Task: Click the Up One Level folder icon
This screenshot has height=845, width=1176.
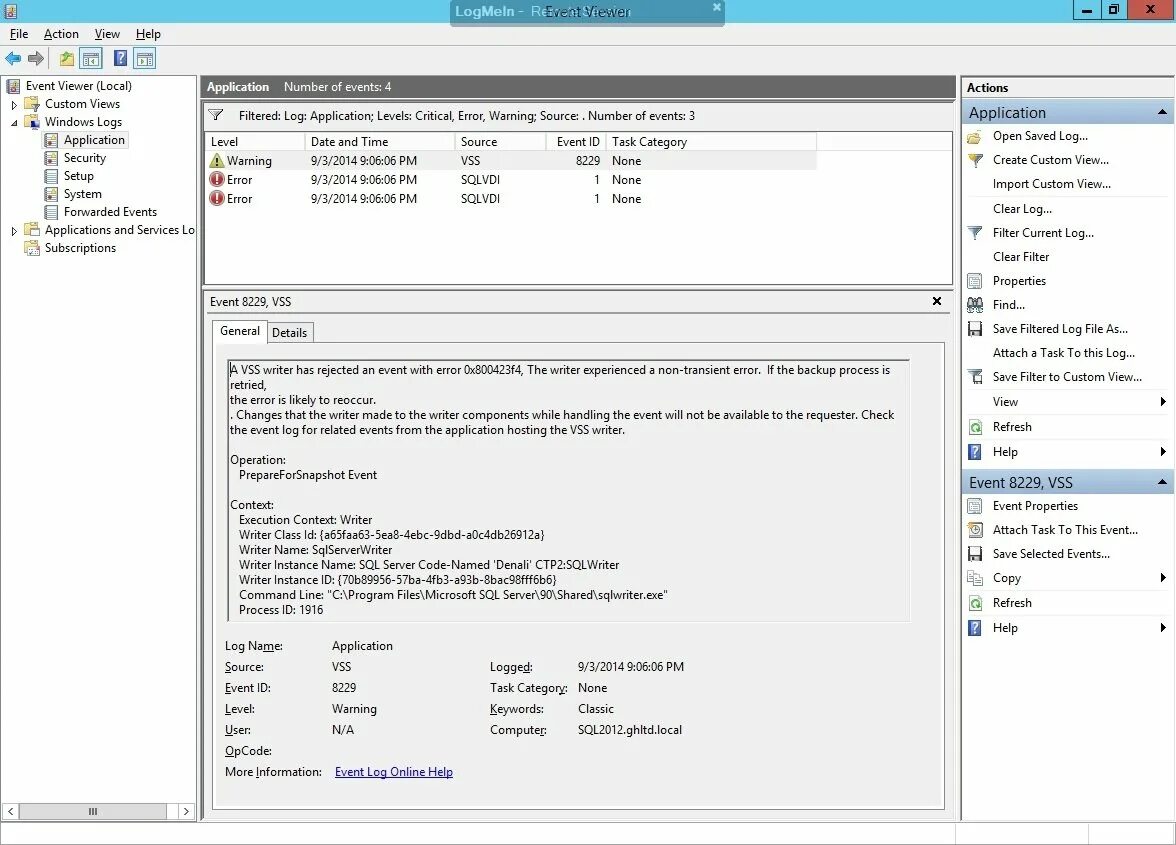Action: pos(67,58)
